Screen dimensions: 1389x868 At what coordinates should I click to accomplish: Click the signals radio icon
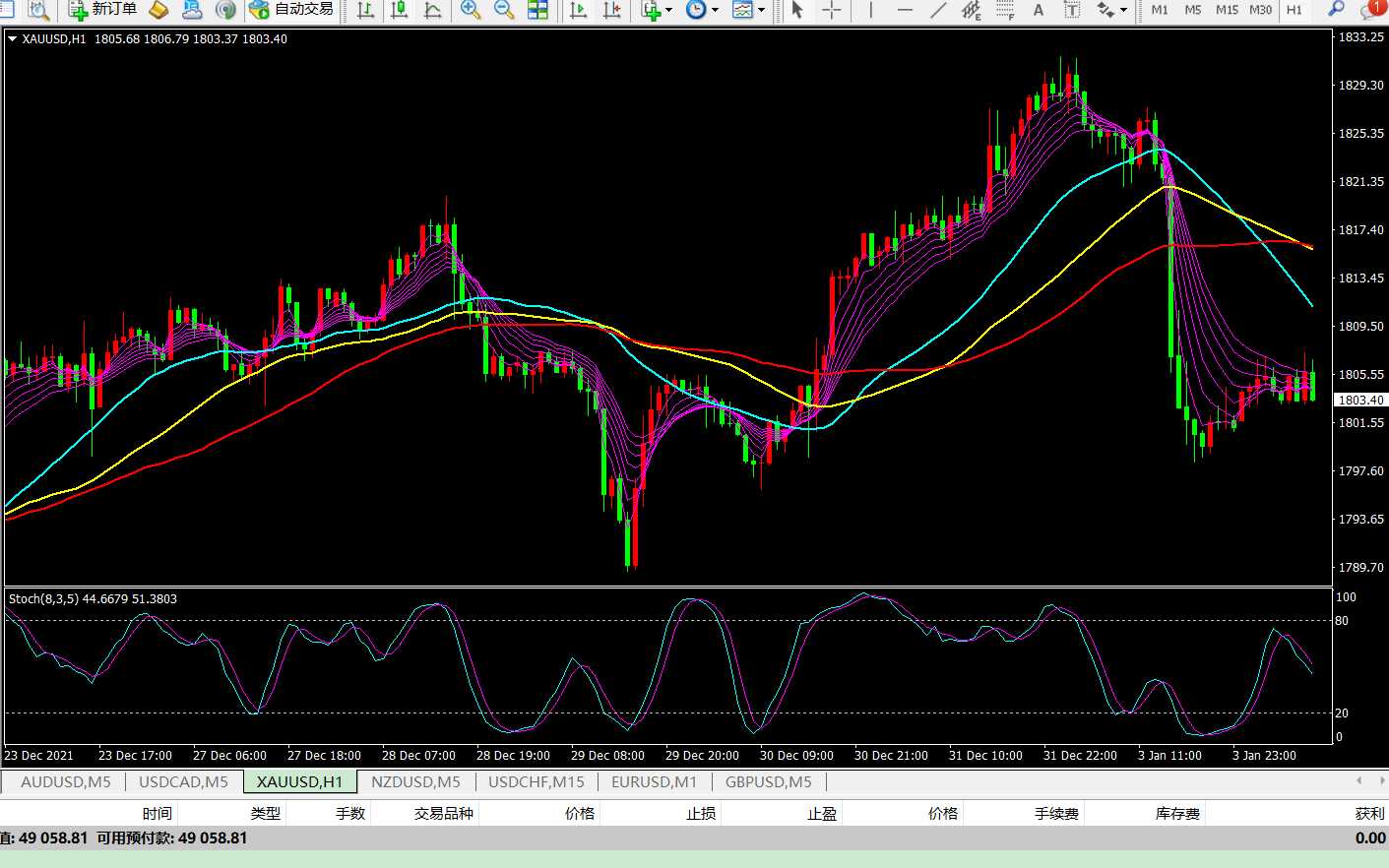(225, 10)
